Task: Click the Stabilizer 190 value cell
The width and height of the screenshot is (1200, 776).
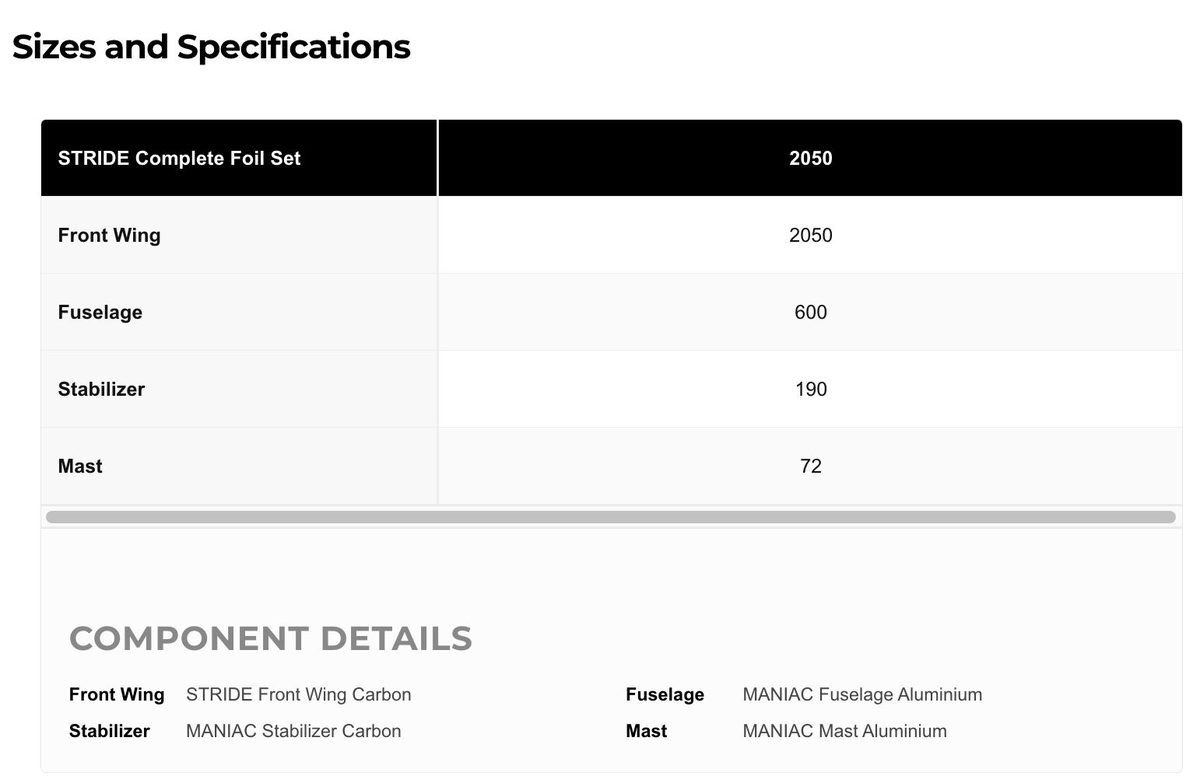Action: click(x=810, y=389)
